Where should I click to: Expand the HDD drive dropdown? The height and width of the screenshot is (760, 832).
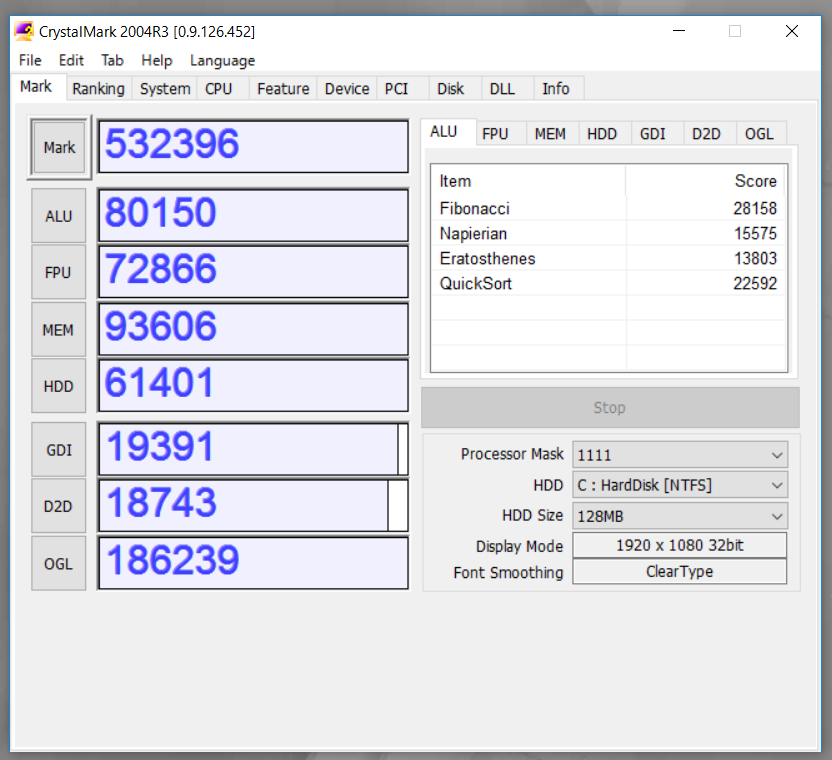click(x=680, y=485)
